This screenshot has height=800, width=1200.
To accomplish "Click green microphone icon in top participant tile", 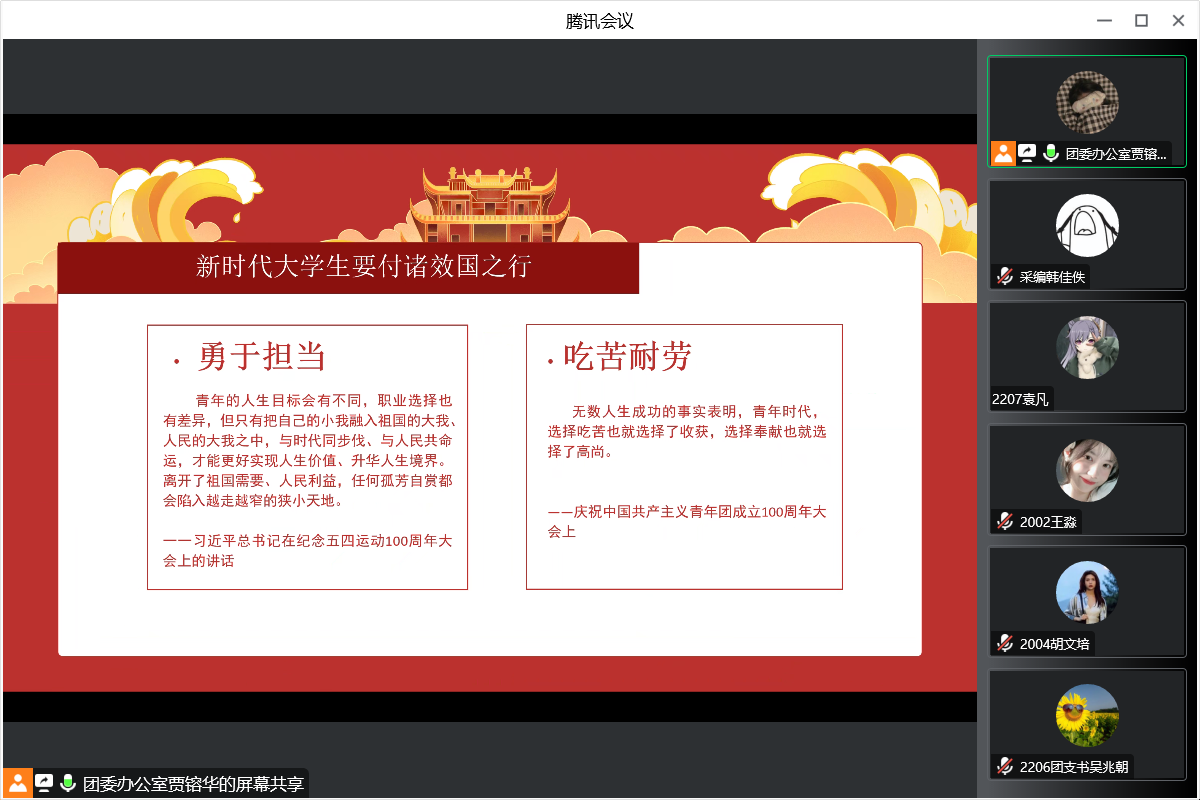I will (x=1051, y=153).
